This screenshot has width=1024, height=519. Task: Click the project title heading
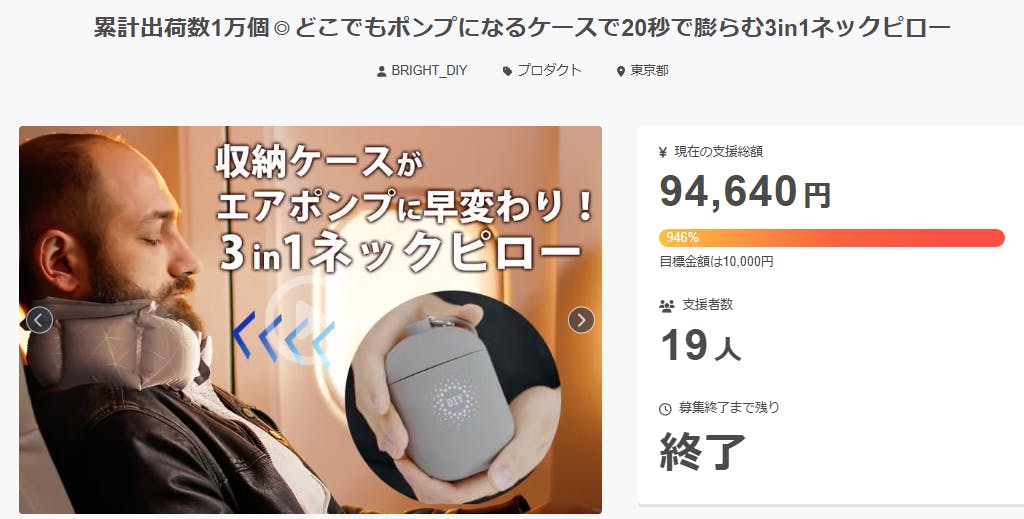click(x=522, y=27)
